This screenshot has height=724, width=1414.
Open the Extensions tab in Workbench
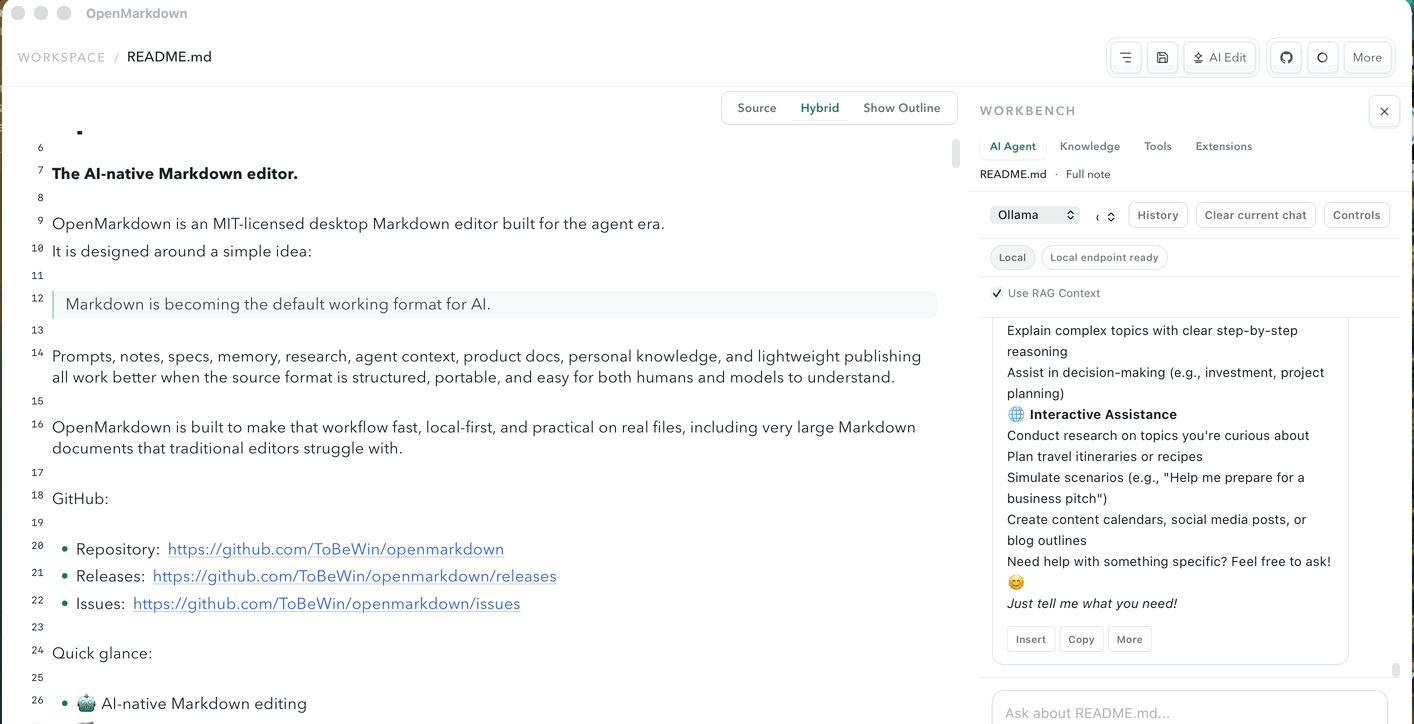click(1223, 146)
